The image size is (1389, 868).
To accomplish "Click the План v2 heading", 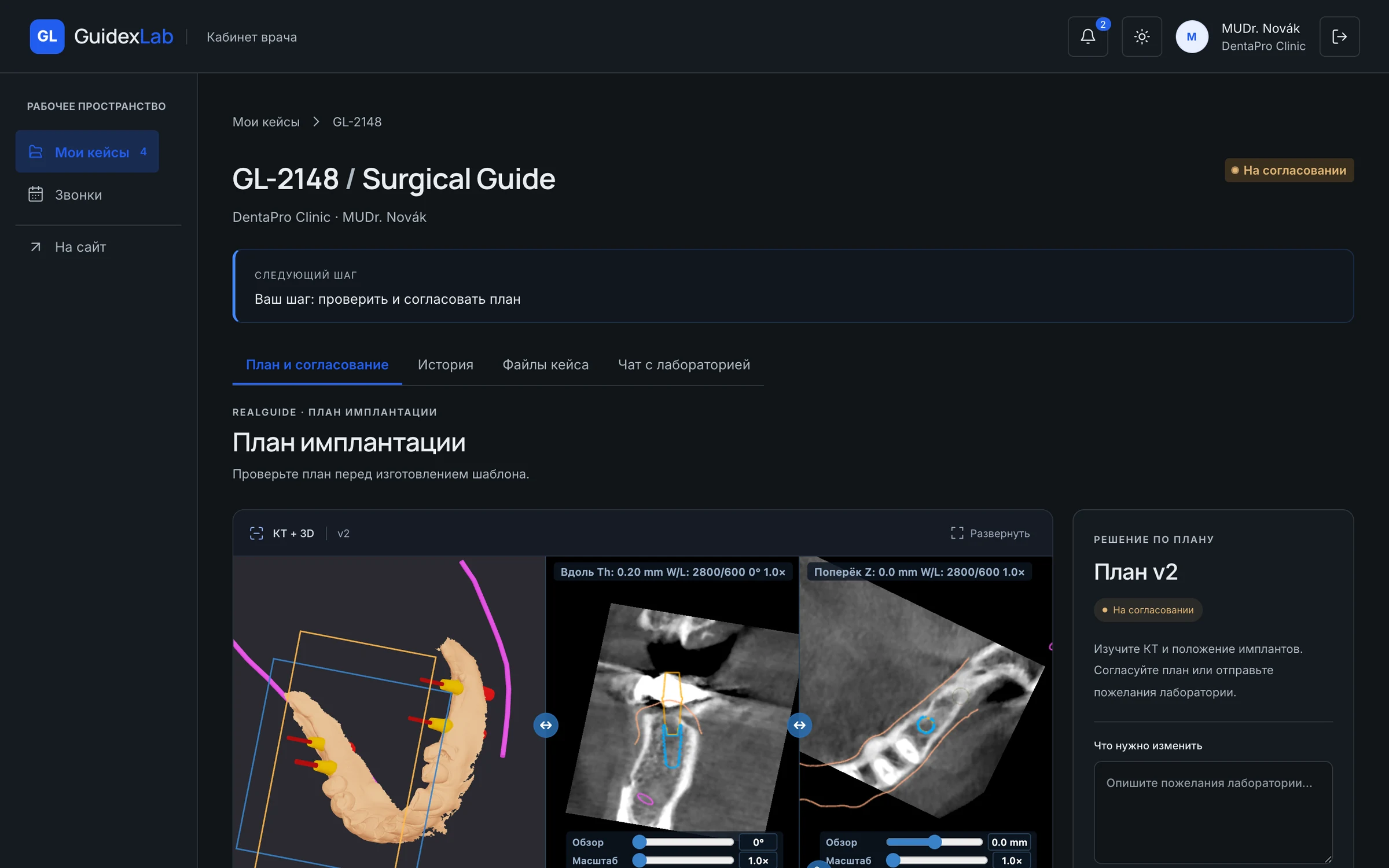I will point(1136,572).
